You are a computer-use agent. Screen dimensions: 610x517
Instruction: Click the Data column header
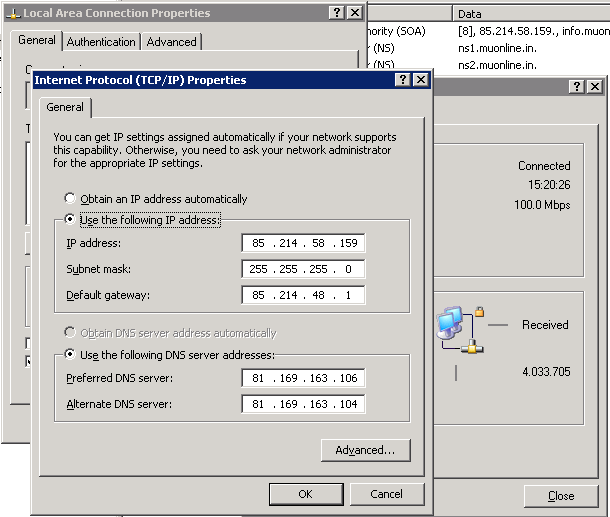(x=531, y=14)
